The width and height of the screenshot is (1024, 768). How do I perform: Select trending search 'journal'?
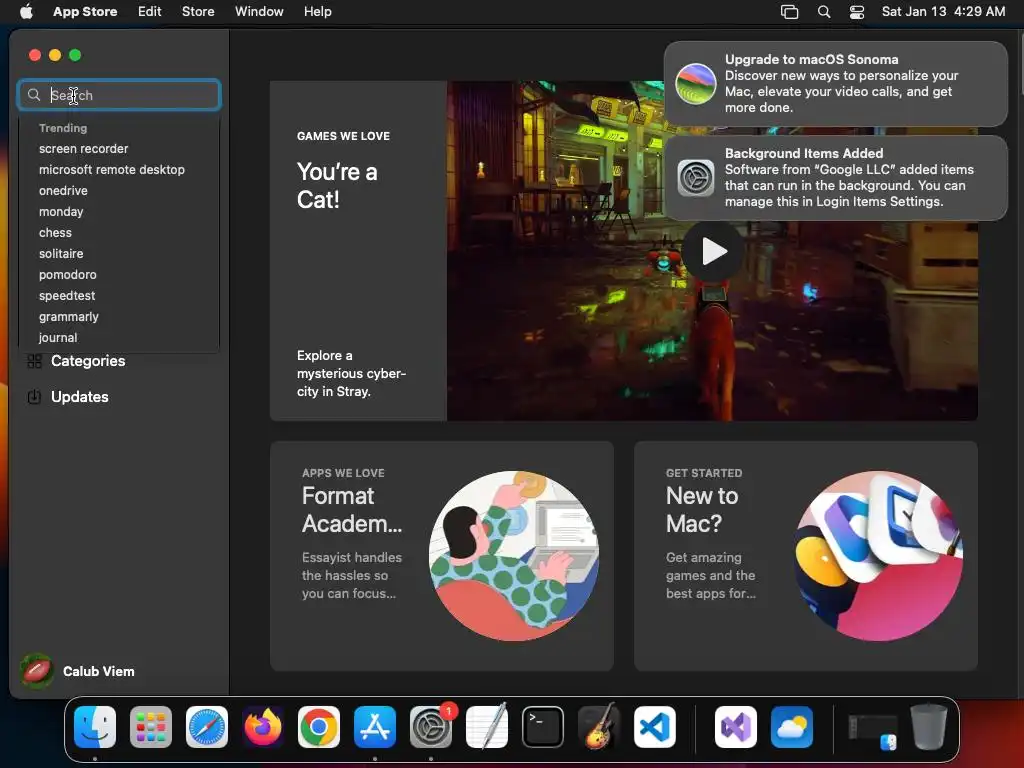pyautogui.click(x=57, y=338)
